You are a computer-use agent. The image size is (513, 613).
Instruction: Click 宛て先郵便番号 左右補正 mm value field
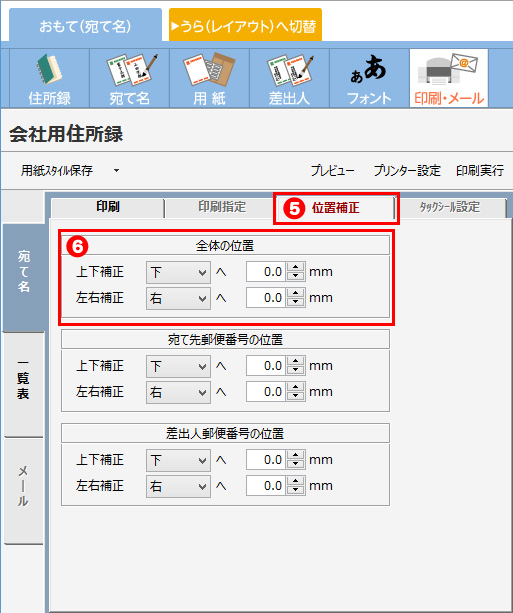tap(266, 392)
